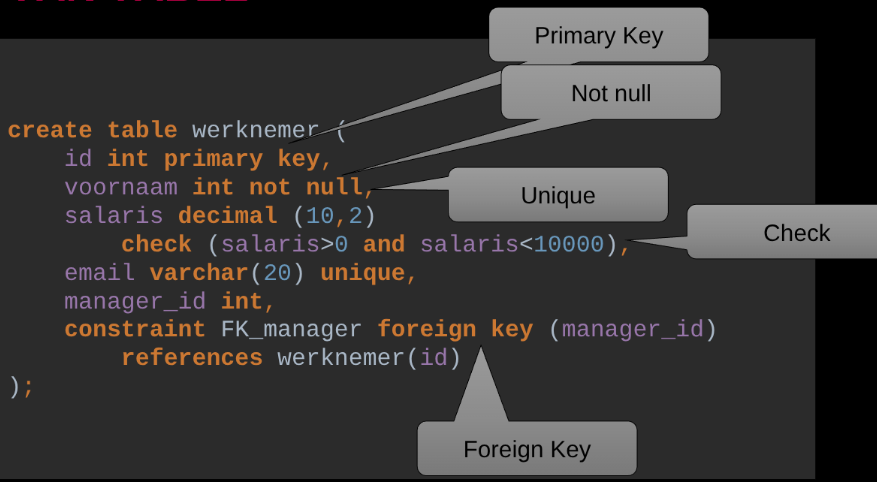Image resolution: width=877 pixels, height=482 pixels.
Task: Click the 'decimal' data type keyword
Action: coord(227,215)
